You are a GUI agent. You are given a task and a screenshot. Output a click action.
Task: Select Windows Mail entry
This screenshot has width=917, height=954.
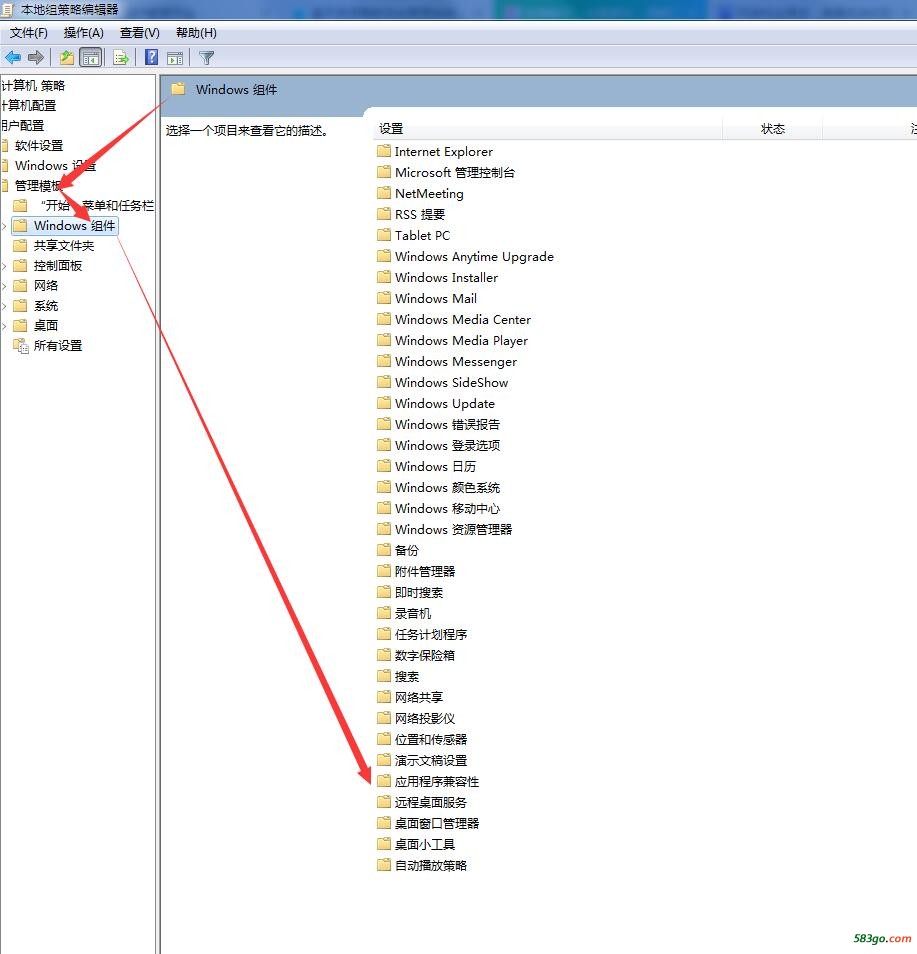click(436, 298)
